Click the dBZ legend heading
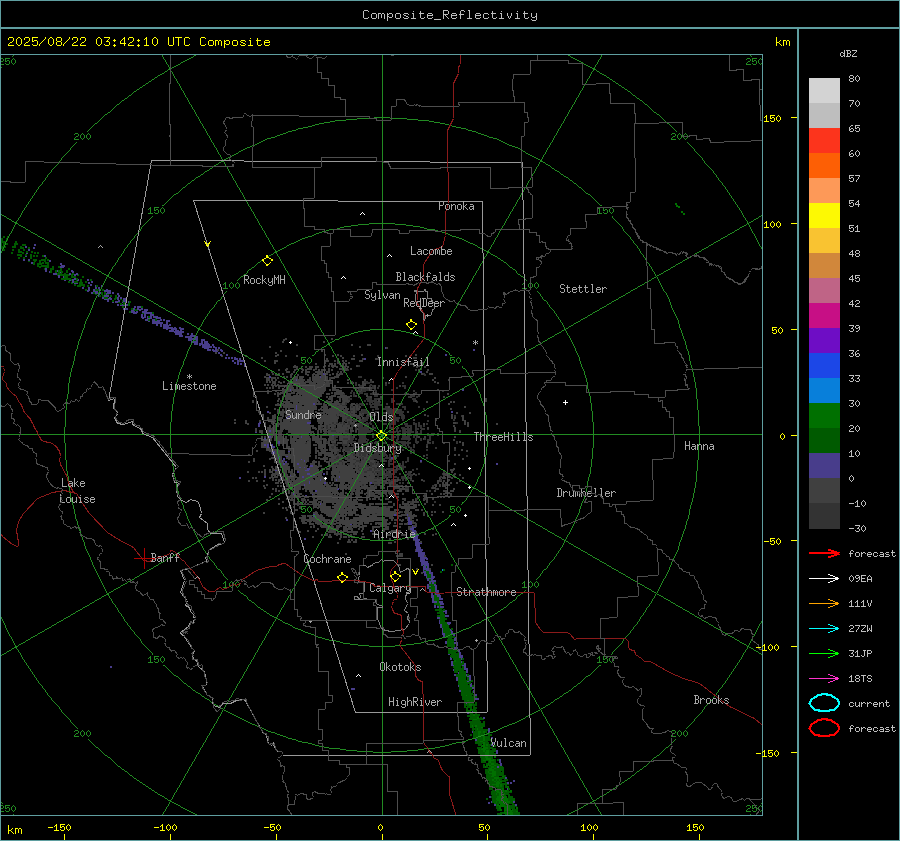 [x=848, y=53]
